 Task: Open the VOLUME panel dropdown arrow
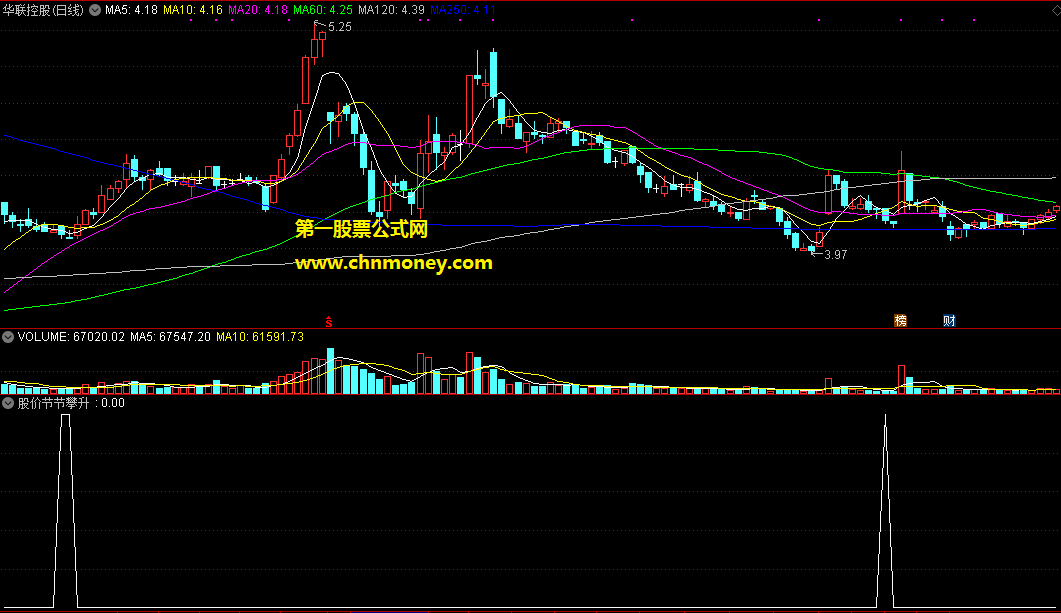pyautogui.click(x=8, y=337)
